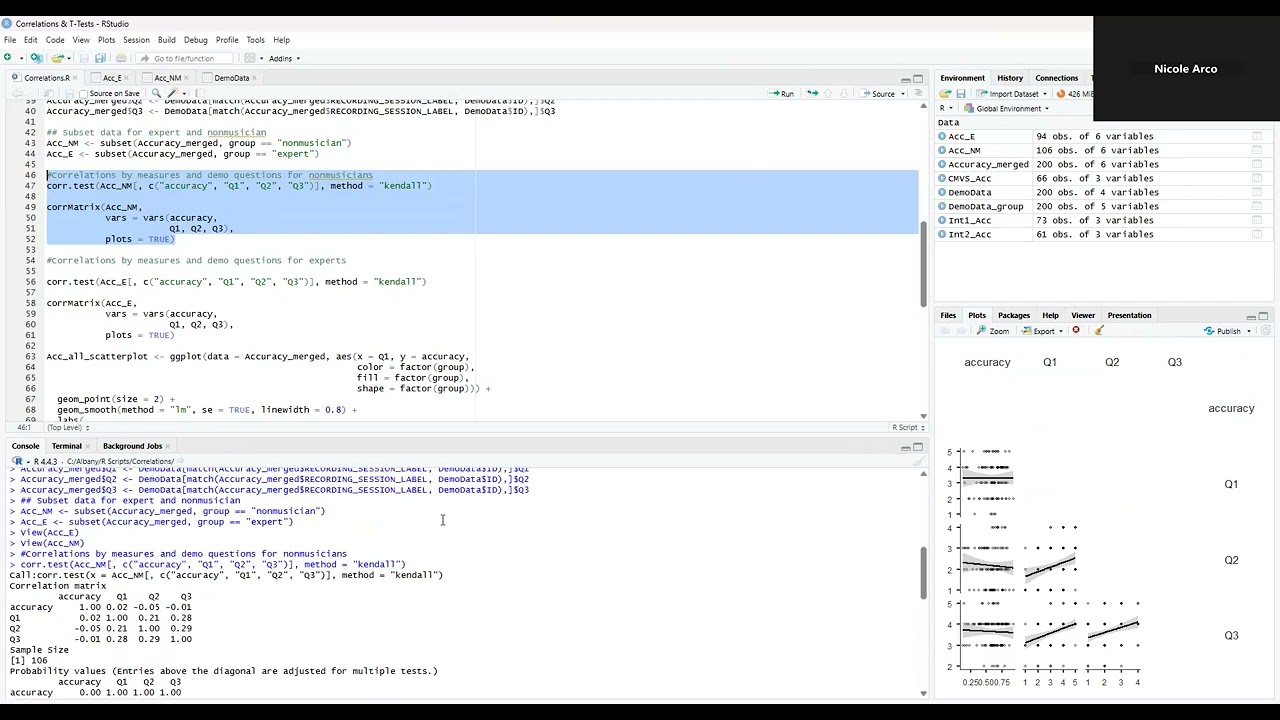This screenshot has width=1280, height=720.
Task: Switch to the Terminal tab
Action: tap(66, 446)
